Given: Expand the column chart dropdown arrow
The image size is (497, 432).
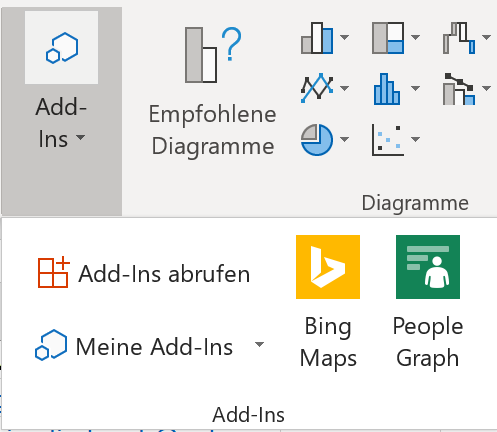Looking at the screenshot, I should pyautogui.click(x=345, y=37).
